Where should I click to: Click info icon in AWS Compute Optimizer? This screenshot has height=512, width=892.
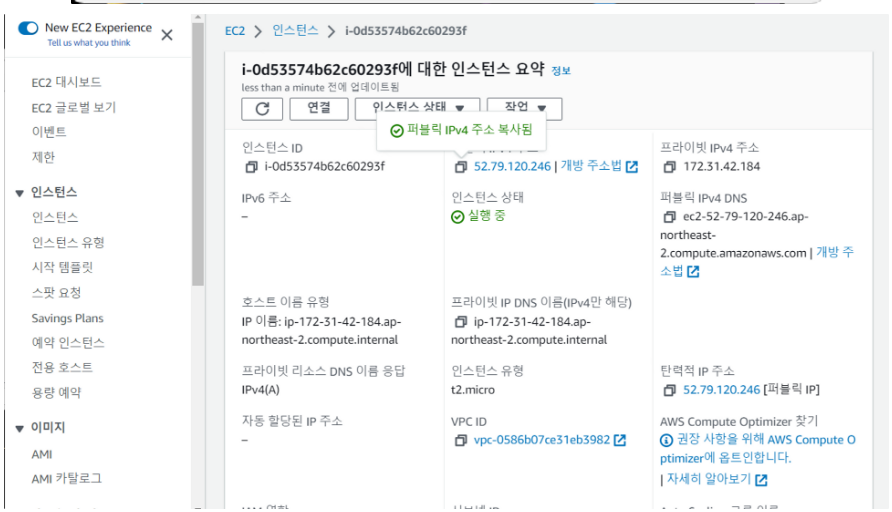pyautogui.click(x=666, y=440)
